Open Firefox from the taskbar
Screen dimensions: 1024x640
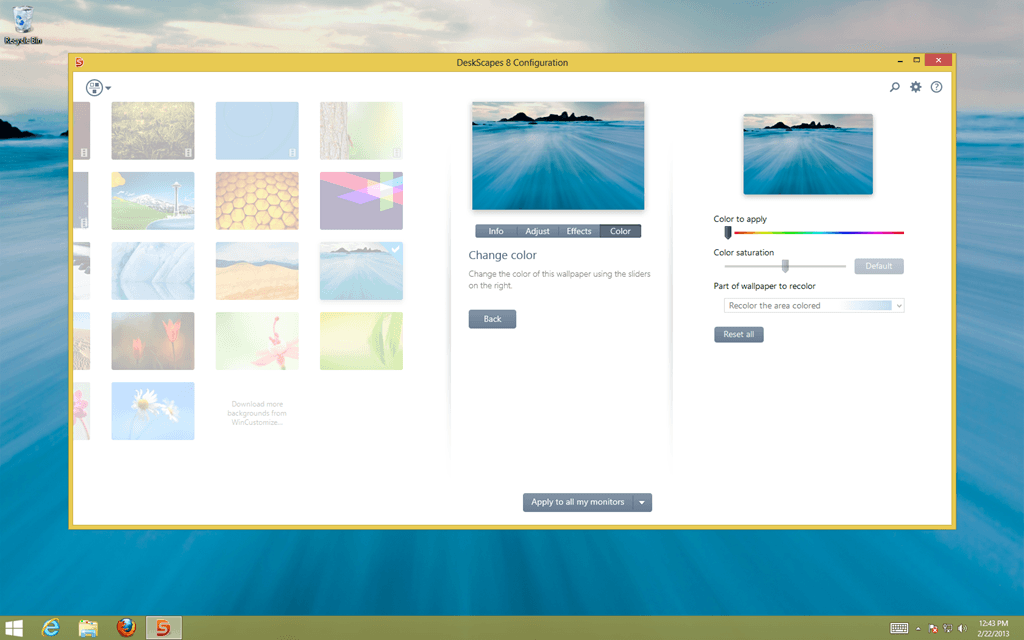125,628
